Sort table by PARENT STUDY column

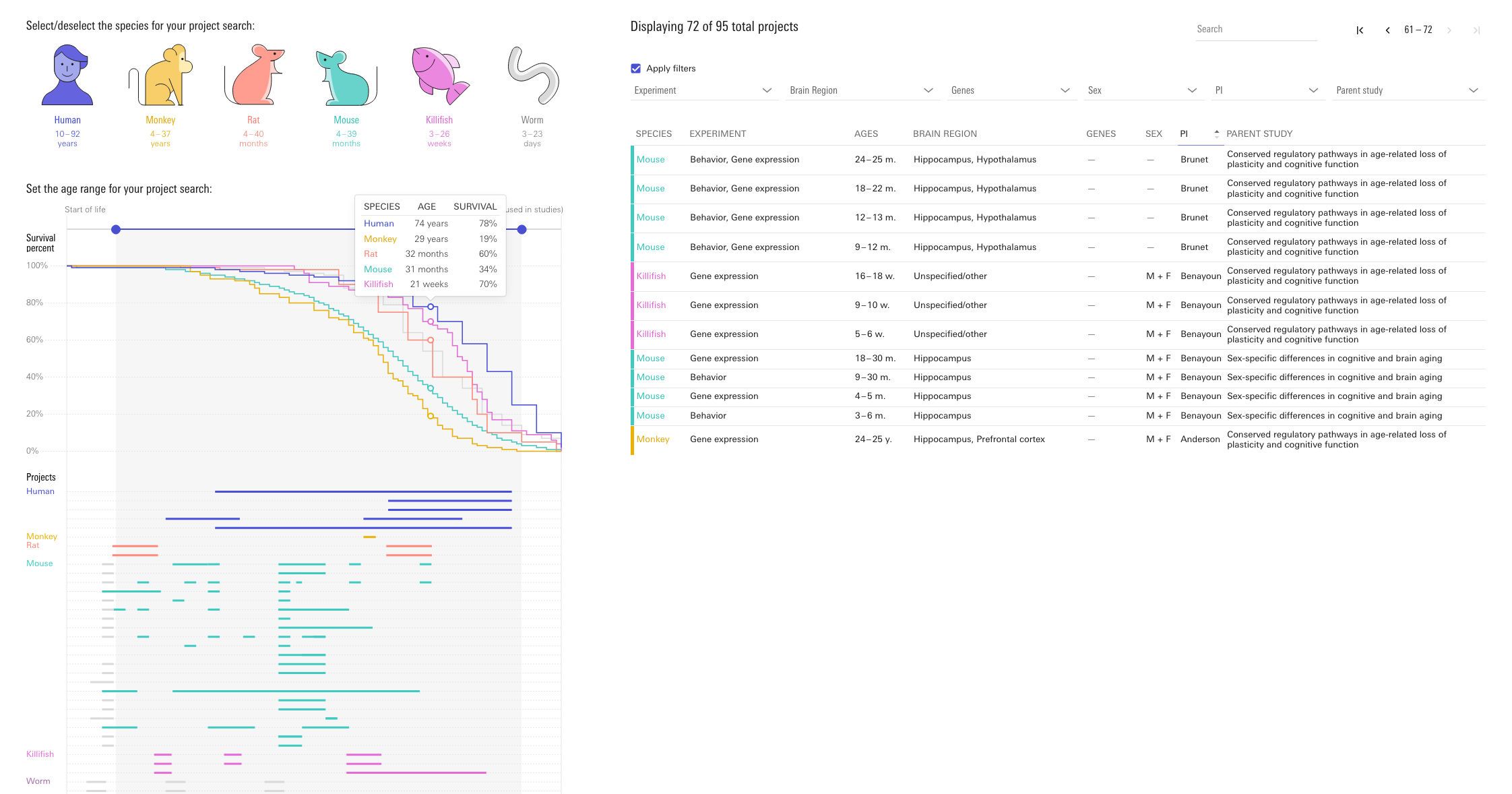point(1259,133)
